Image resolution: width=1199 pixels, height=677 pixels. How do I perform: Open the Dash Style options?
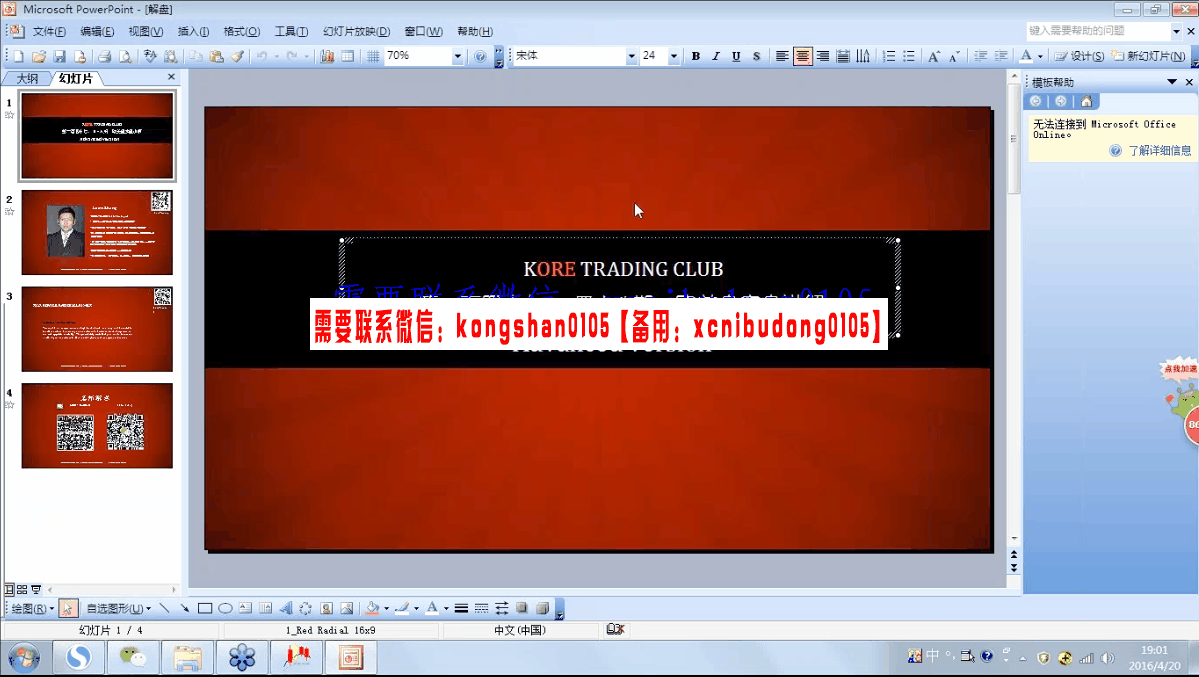click(481, 608)
